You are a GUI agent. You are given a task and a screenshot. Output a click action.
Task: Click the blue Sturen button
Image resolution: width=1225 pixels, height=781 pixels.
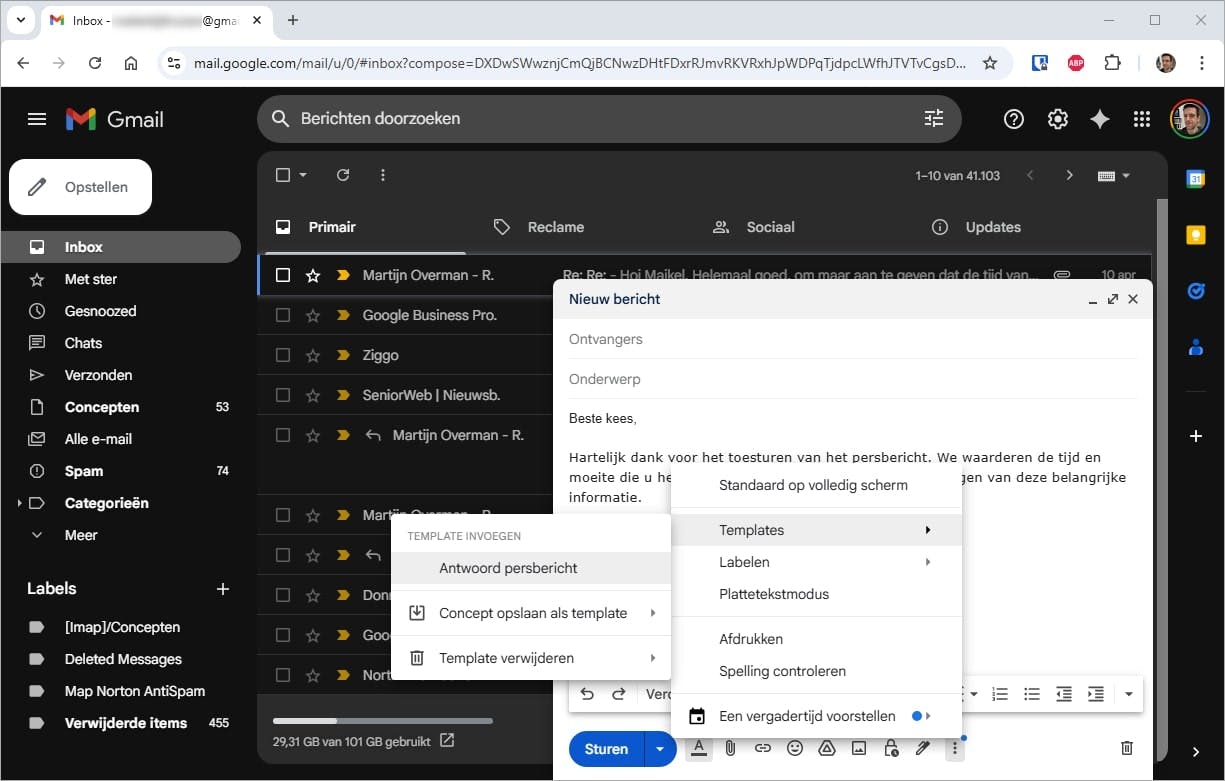[606, 749]
